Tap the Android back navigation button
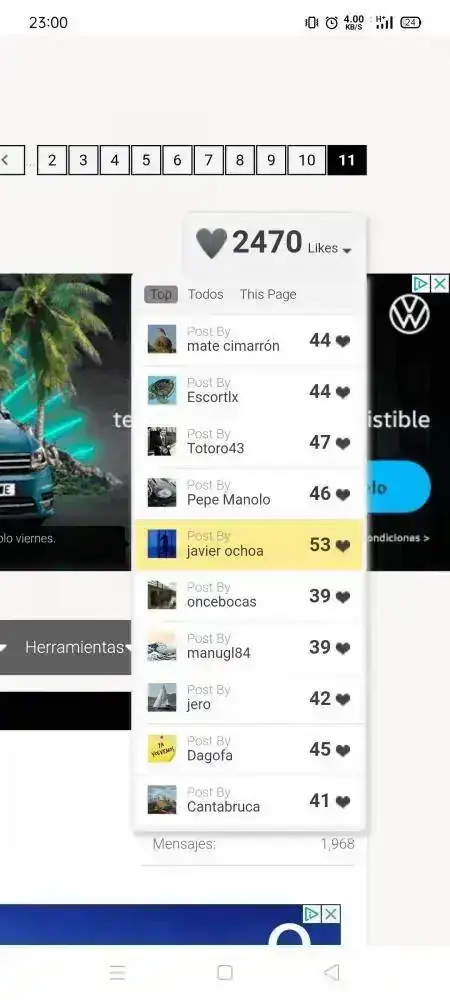 pos(331,972)
